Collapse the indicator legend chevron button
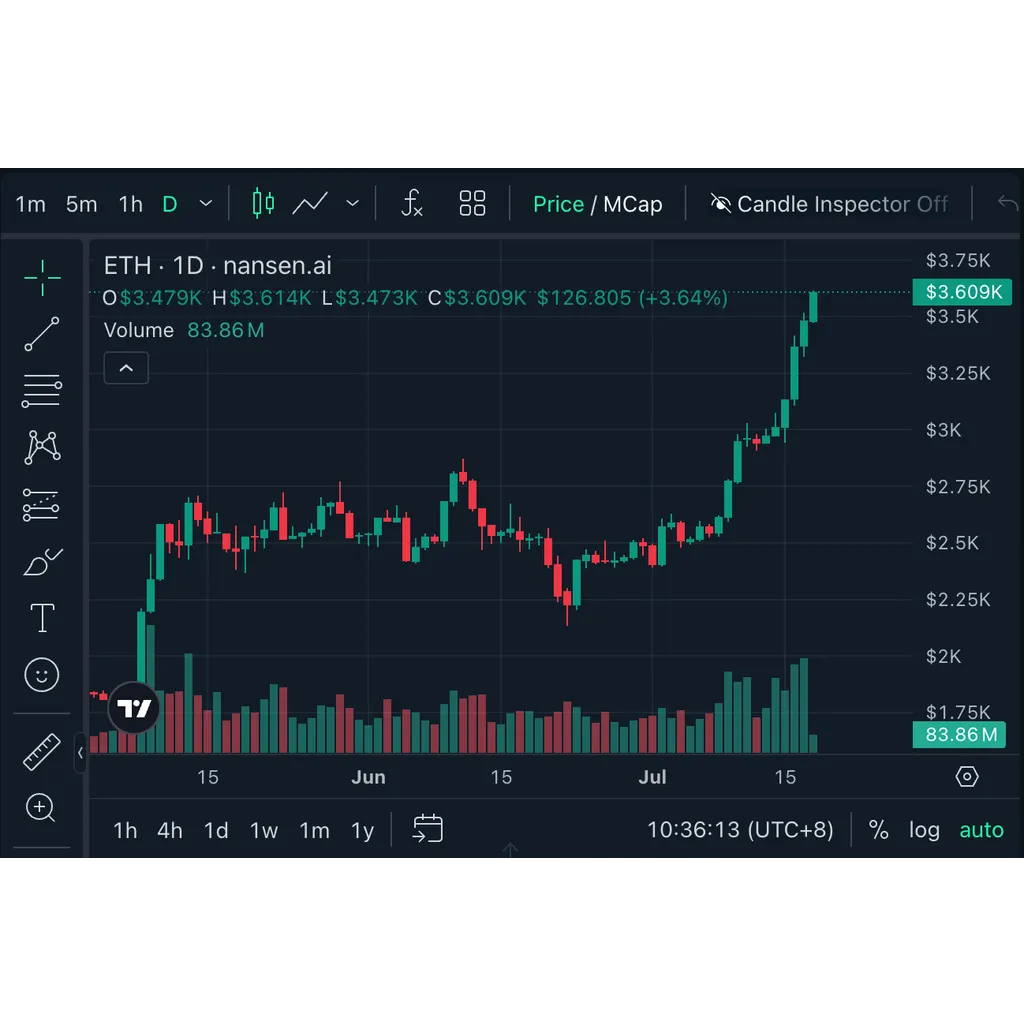Viewport: 1024px width, 1024px height. pos(126,368)
